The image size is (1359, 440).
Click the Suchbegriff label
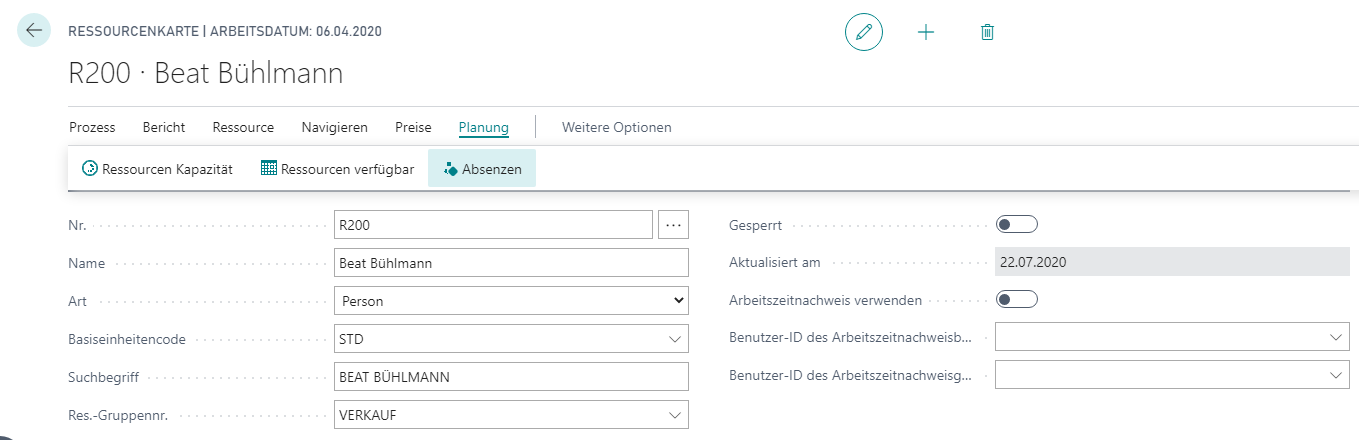[106, 377]
